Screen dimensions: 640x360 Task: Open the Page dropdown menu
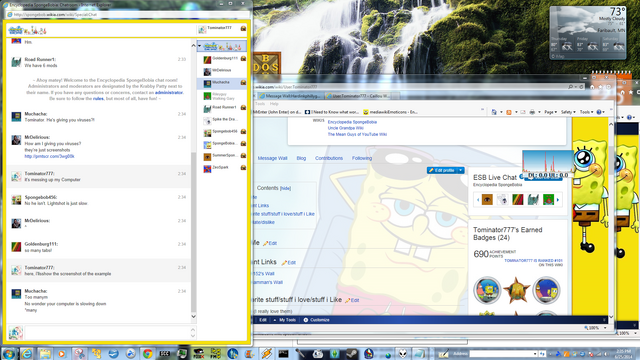[550, 112]
